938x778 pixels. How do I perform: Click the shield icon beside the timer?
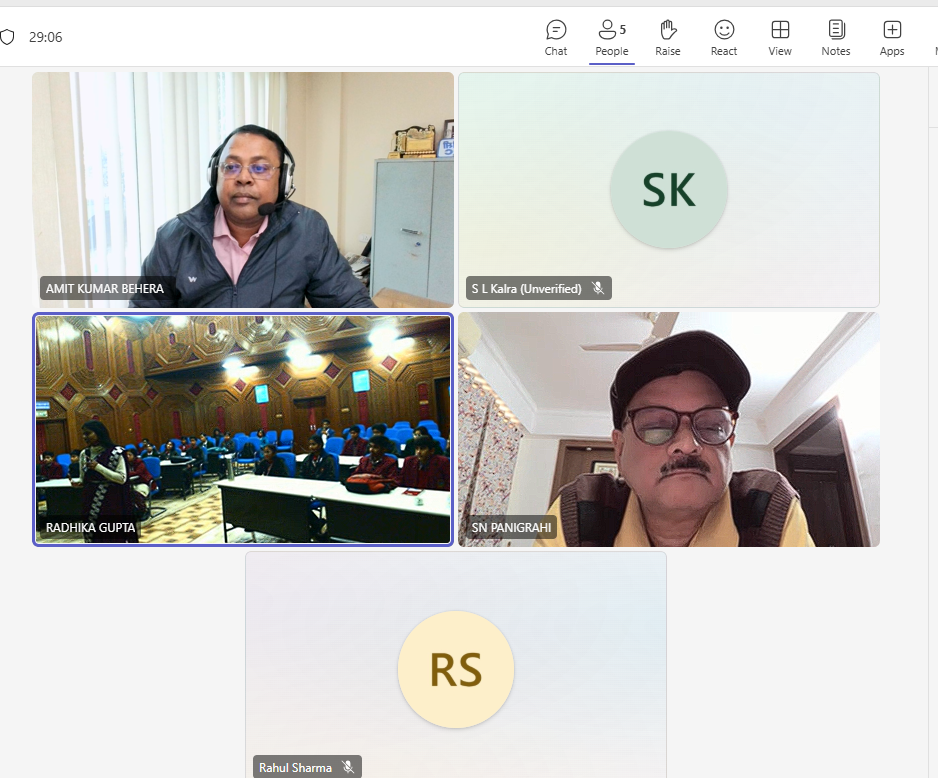click(x=8, y=37)
